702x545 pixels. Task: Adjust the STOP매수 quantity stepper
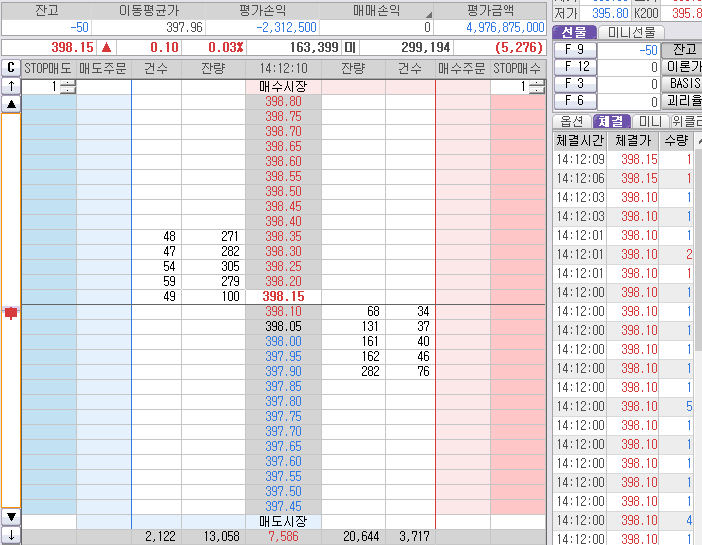click(x=537, y=86)
